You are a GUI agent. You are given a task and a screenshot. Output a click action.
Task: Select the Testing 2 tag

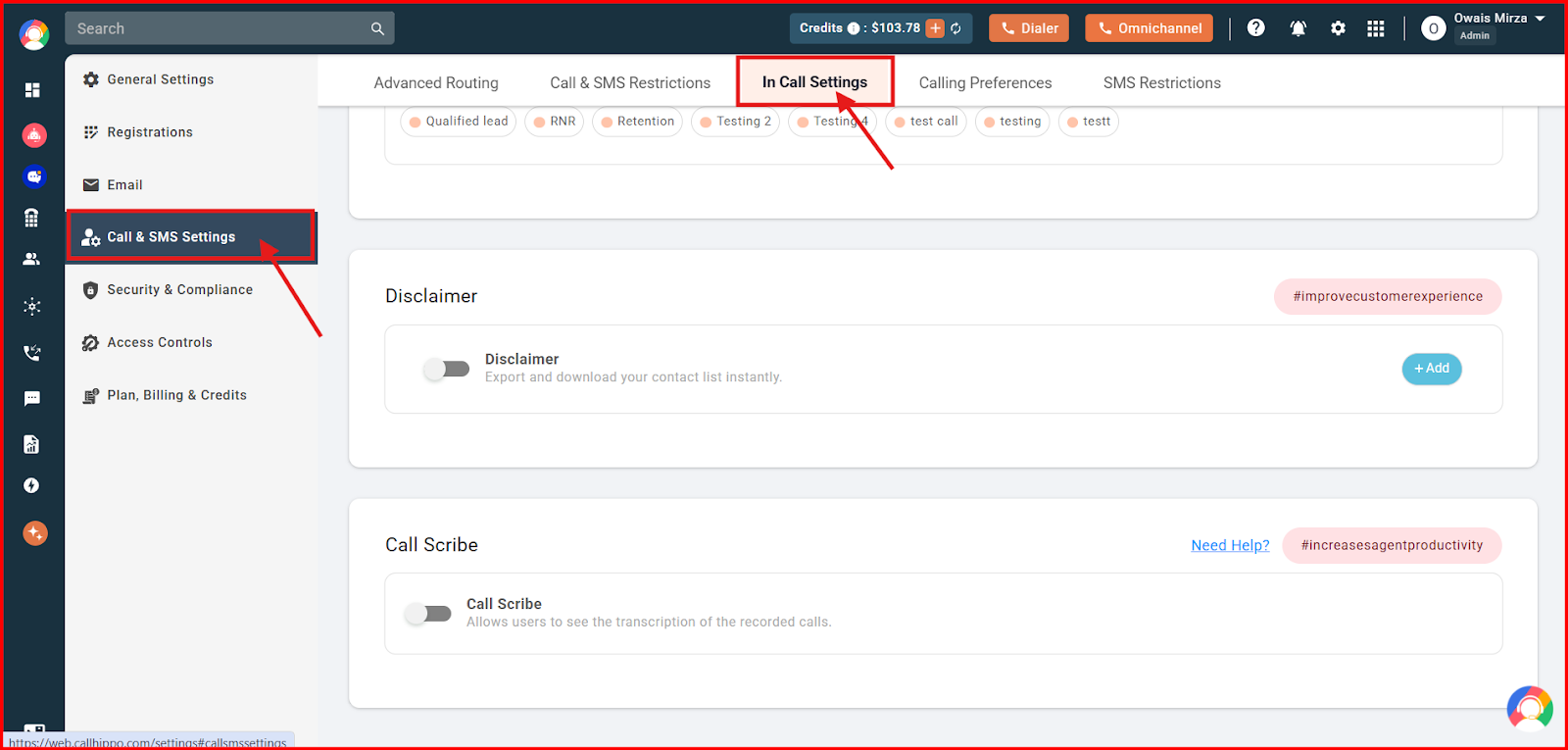[x=736, y=122]
